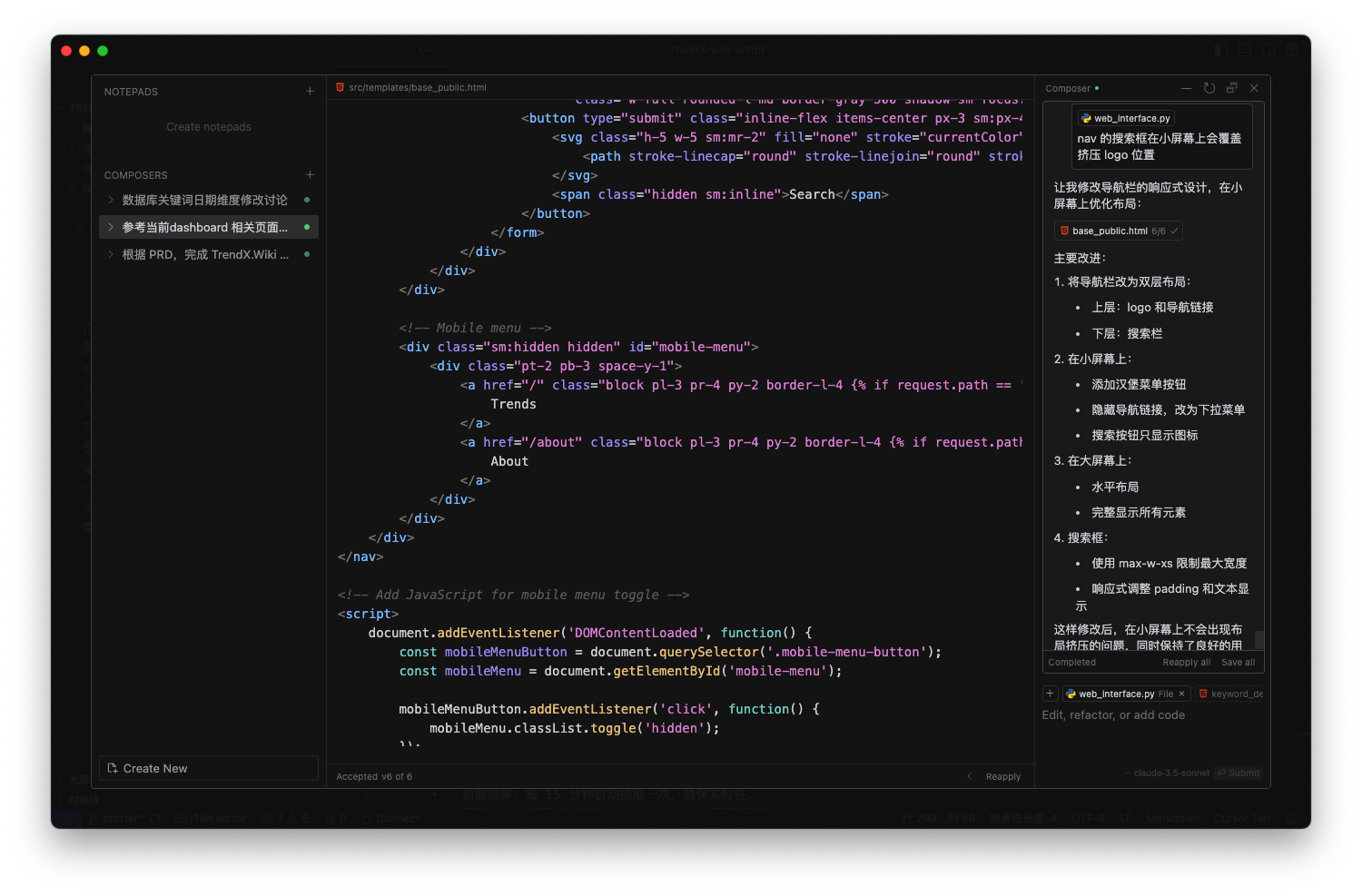The width and height of the screenshot is (1362, 896).
Task: Toggle the primary sidebar layout icon in title bar
Action: point(1221,50)
